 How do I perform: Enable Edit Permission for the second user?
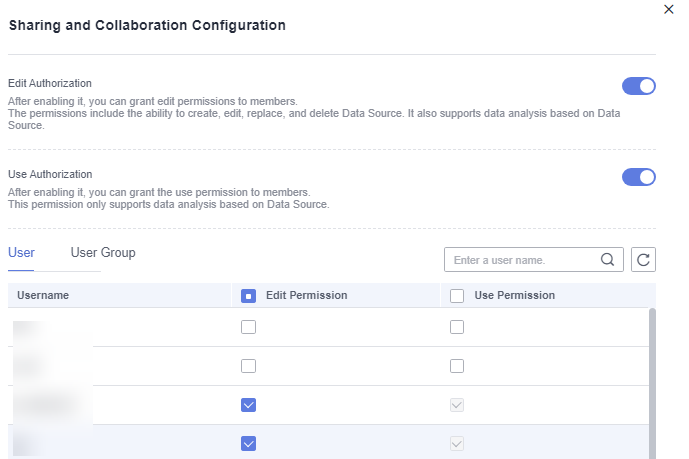(x=249, y=366)
